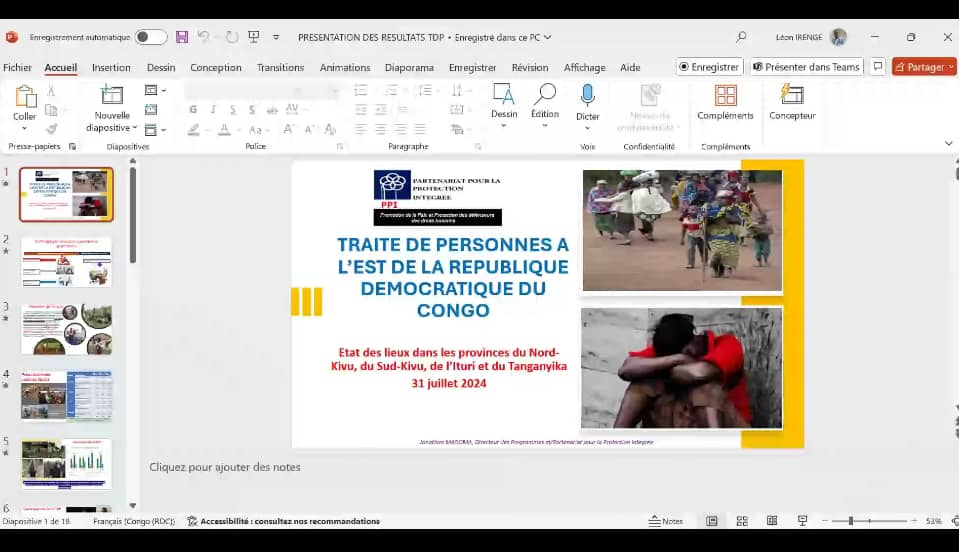Viewport: 959px width, 552px height.
Task: Click the accessibility recommendations status entry
Action: point(284,521)
